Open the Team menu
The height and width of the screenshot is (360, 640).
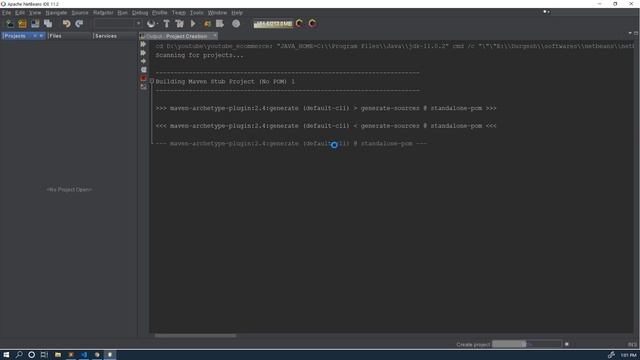coord(178,13)
